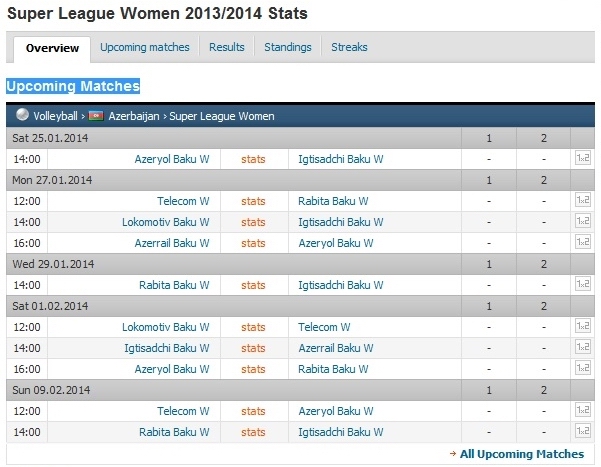Go to the Streaks tab
601x467 pixels.
point(349,47)
